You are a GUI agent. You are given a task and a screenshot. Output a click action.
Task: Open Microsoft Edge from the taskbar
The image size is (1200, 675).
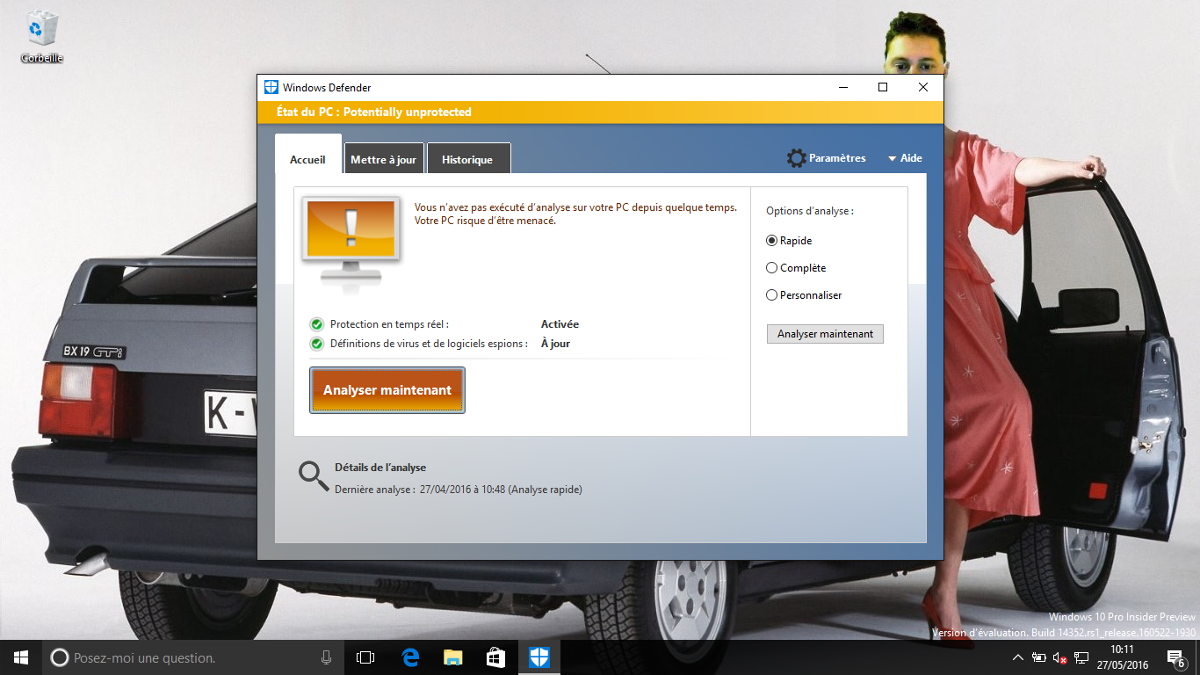[x=410, y=657]
